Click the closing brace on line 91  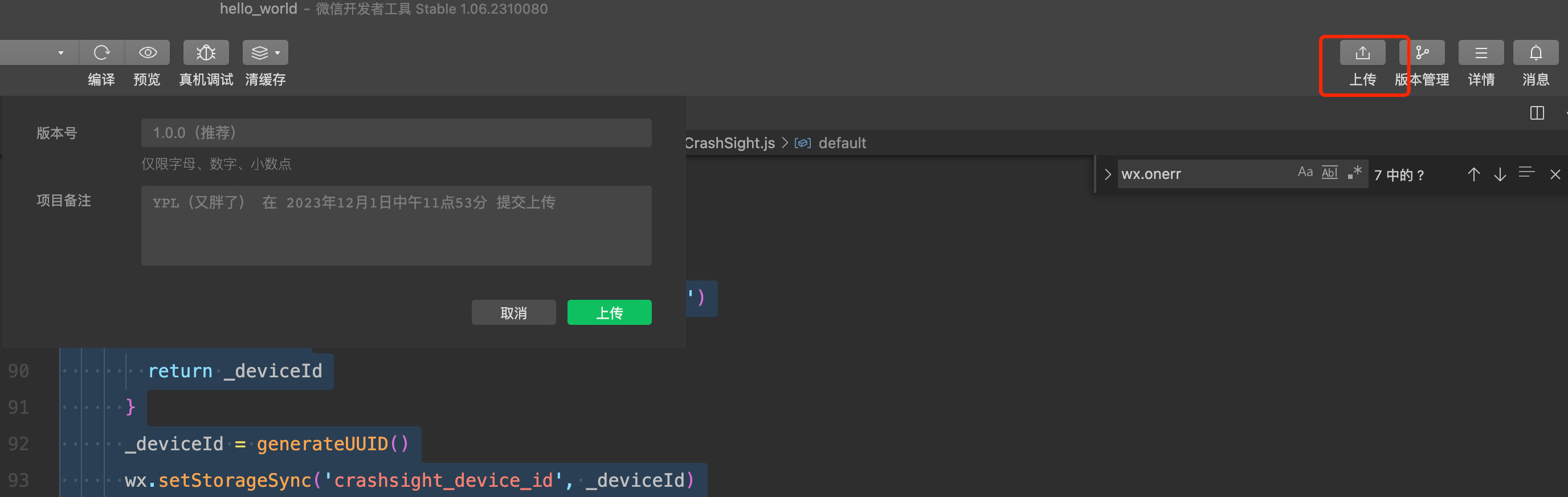(130, 408)
